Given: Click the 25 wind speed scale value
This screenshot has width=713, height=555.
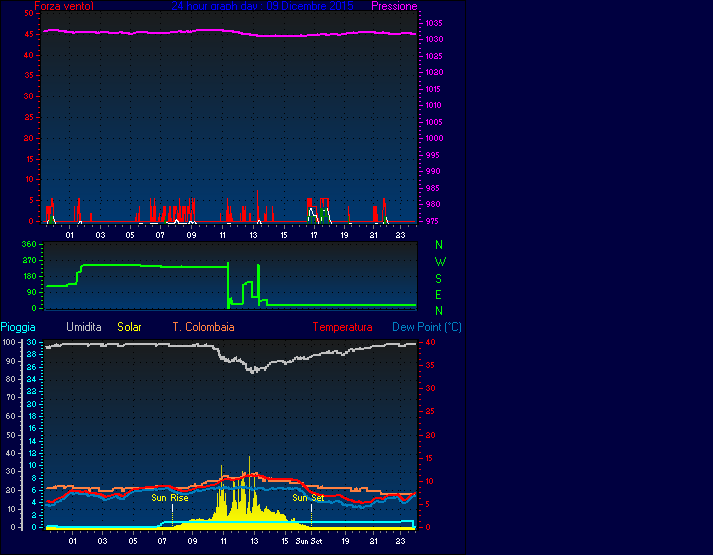Looking at the screenshot, I should [x=29, y=117].
